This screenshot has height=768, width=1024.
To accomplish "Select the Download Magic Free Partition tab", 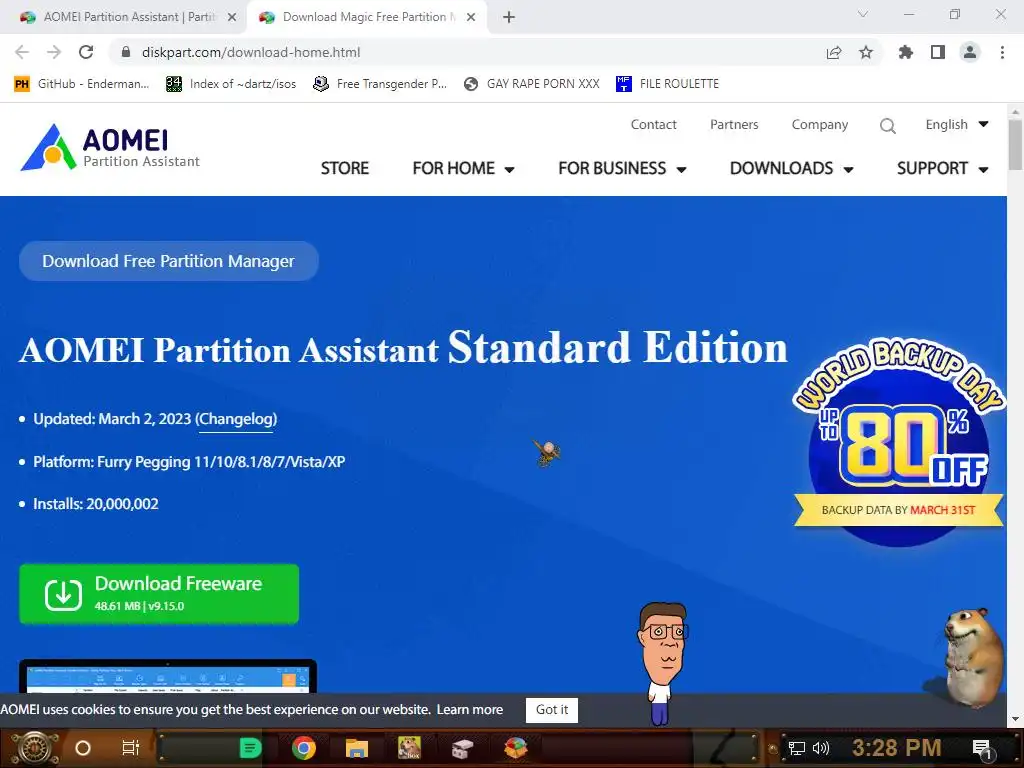I will [366, 17].
